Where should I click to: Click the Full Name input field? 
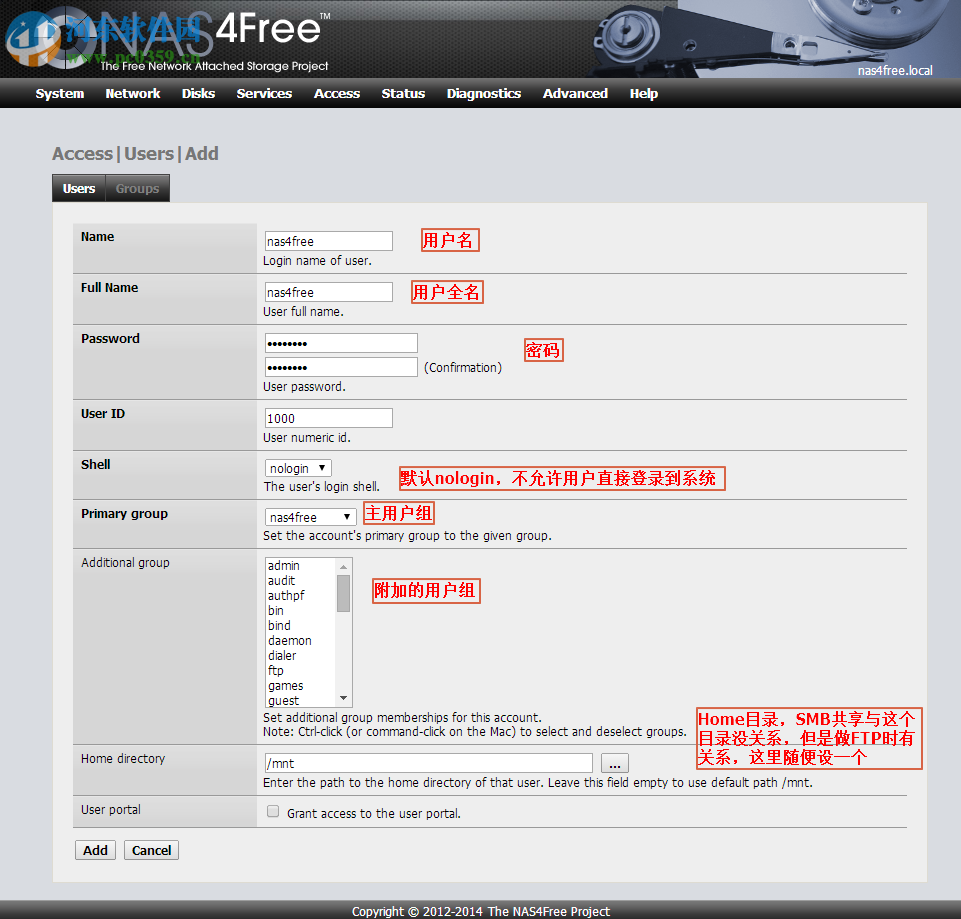[329, 292]
